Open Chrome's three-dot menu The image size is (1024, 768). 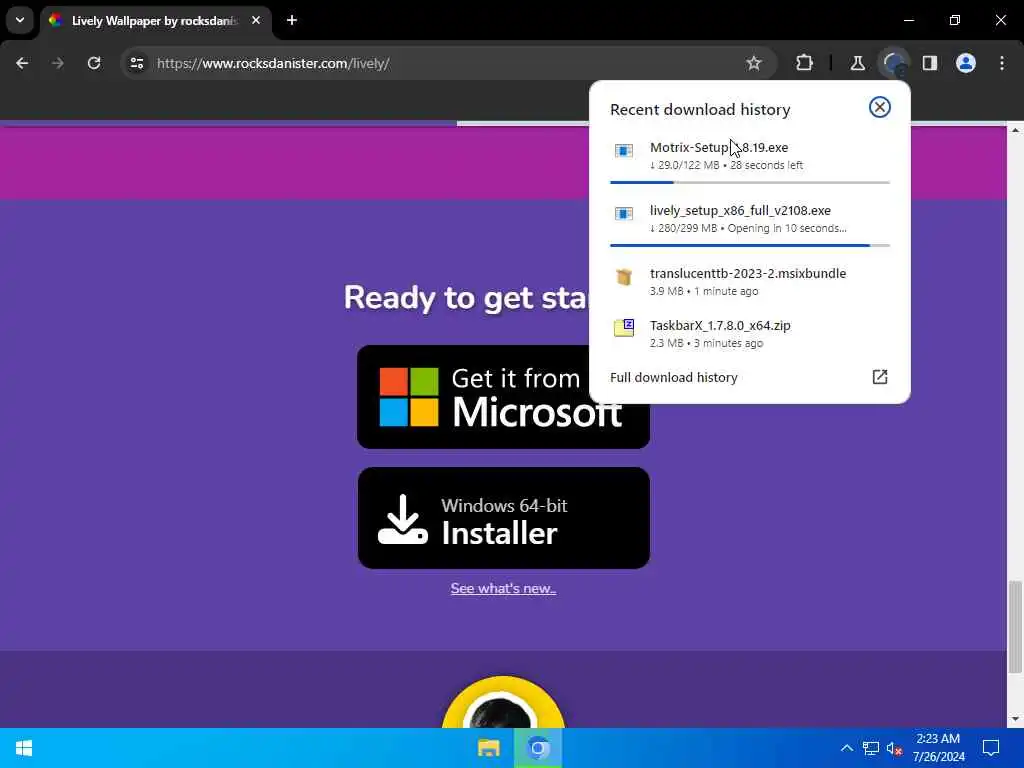(1002, 63)
